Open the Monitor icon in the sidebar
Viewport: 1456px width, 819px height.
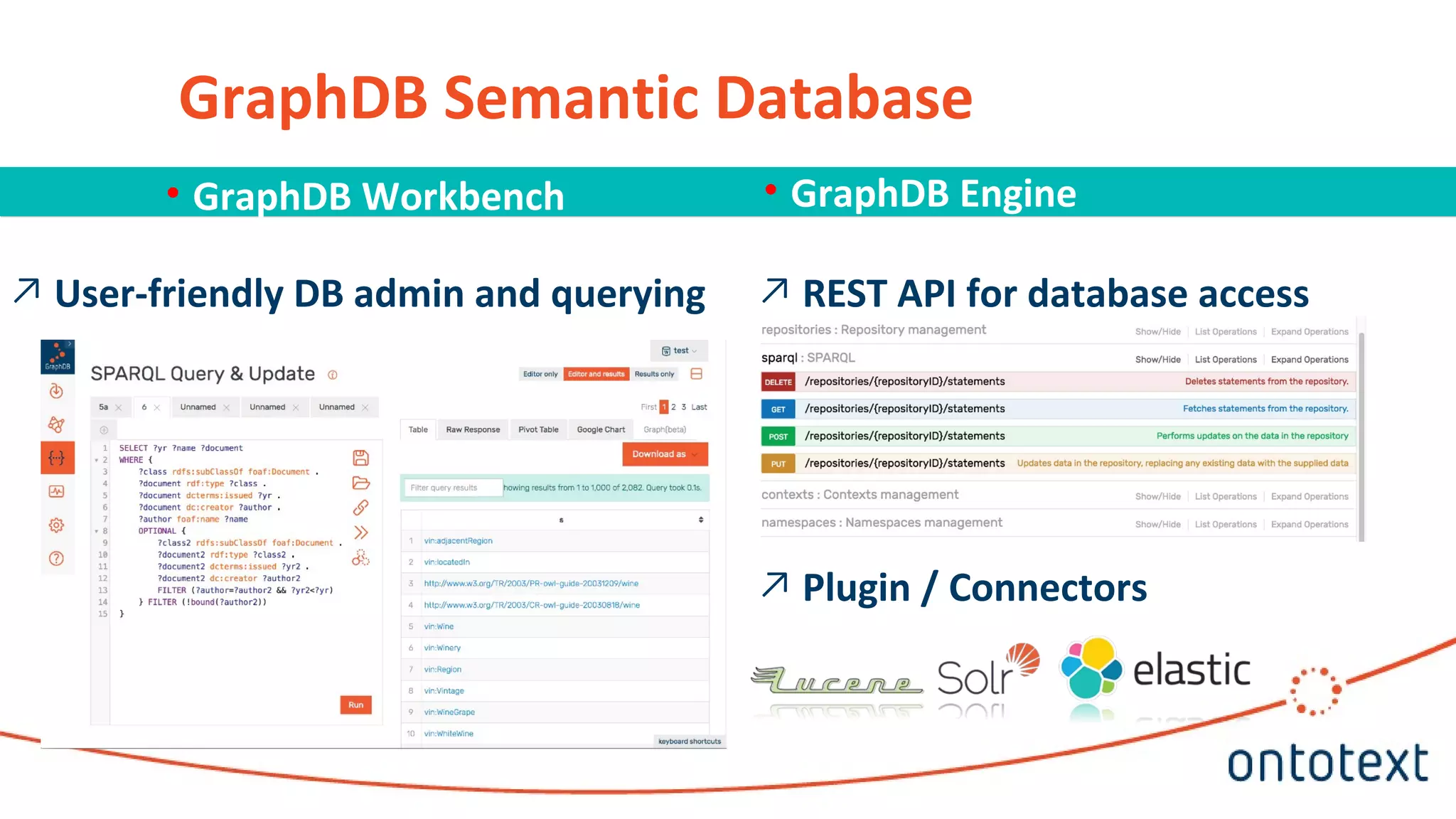pyautogui.click(x=57, y=491)
